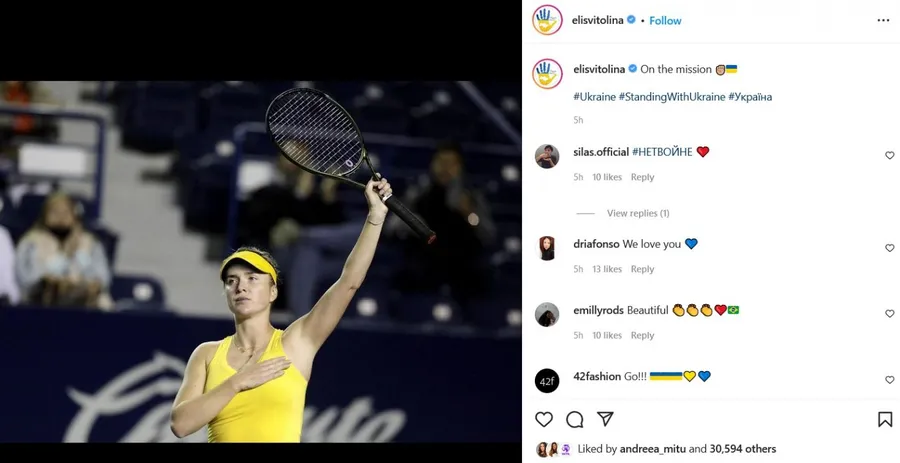Open the three-dot more options menu
This screenshot has height=463, width=900.
883,21
